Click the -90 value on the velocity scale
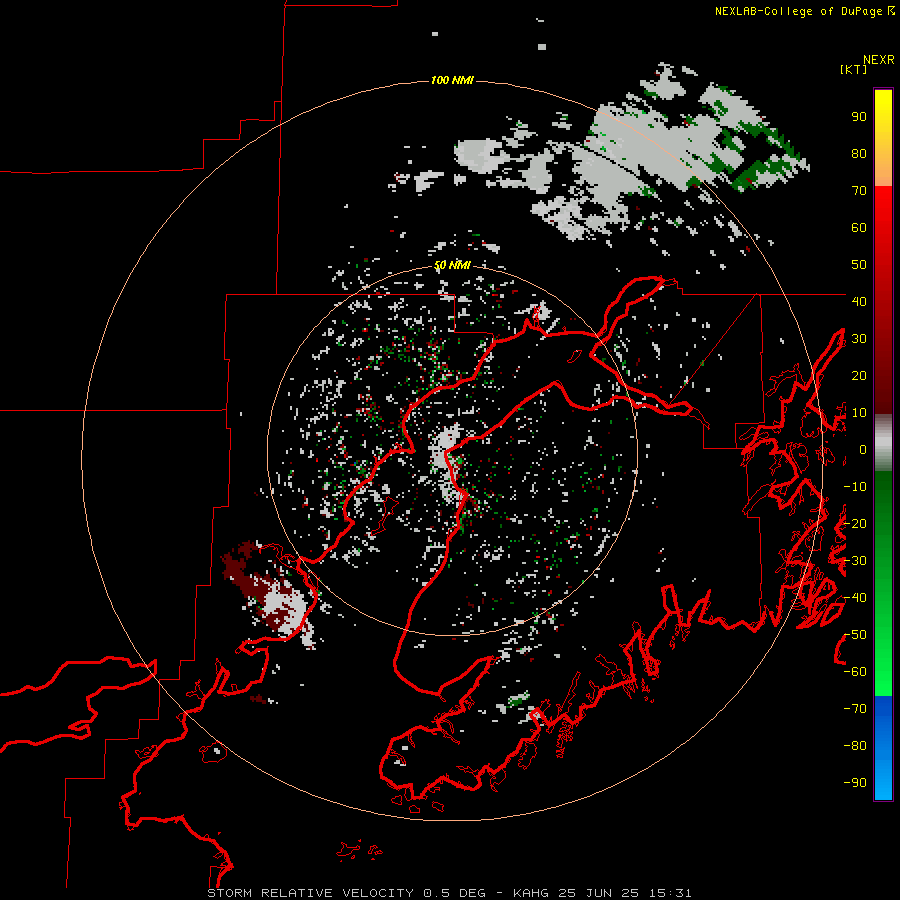This screenshot has width=900, height=900. [x=855, y=783]
